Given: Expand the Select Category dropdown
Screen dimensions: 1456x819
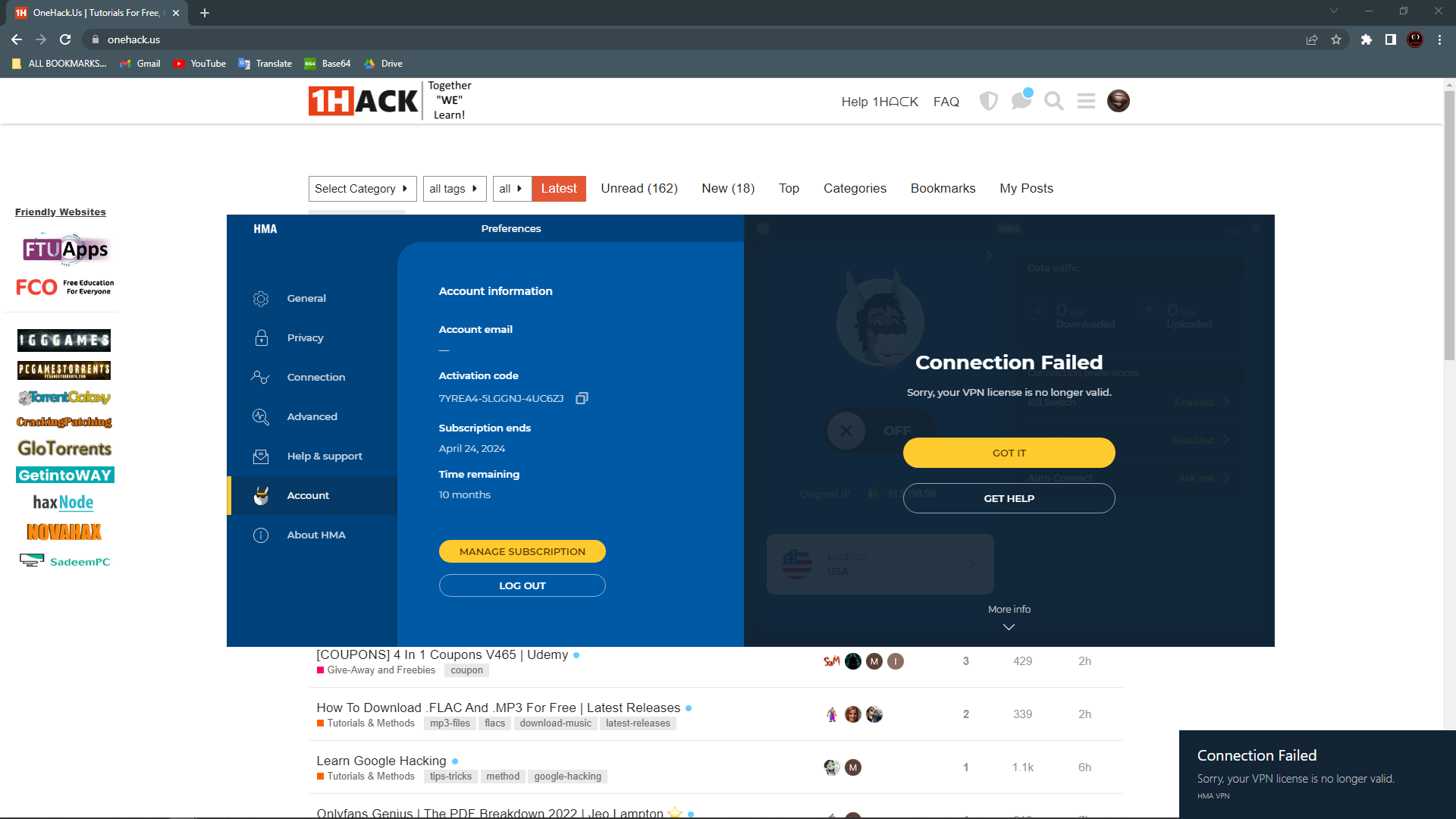Looking at the screenshot, I should 362,189.
